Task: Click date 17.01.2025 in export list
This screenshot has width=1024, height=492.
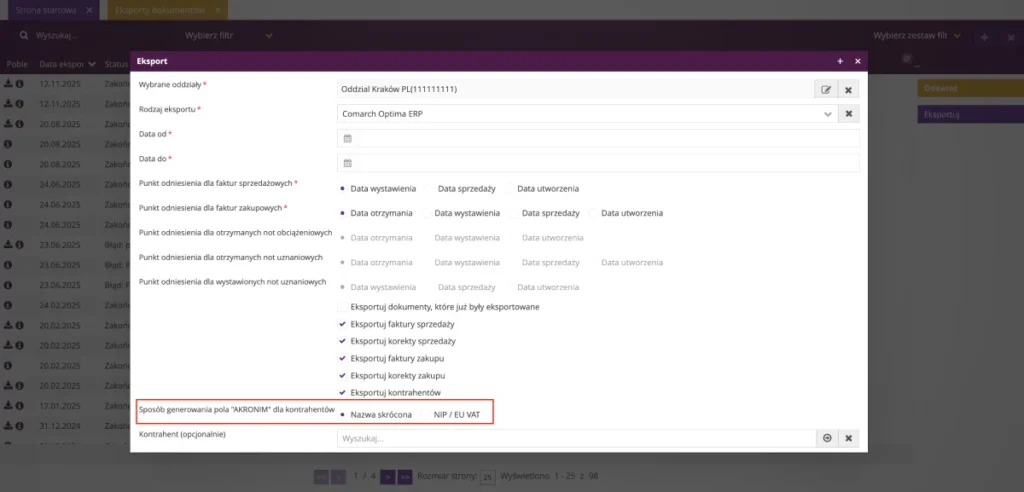Action: pos(60,405)
